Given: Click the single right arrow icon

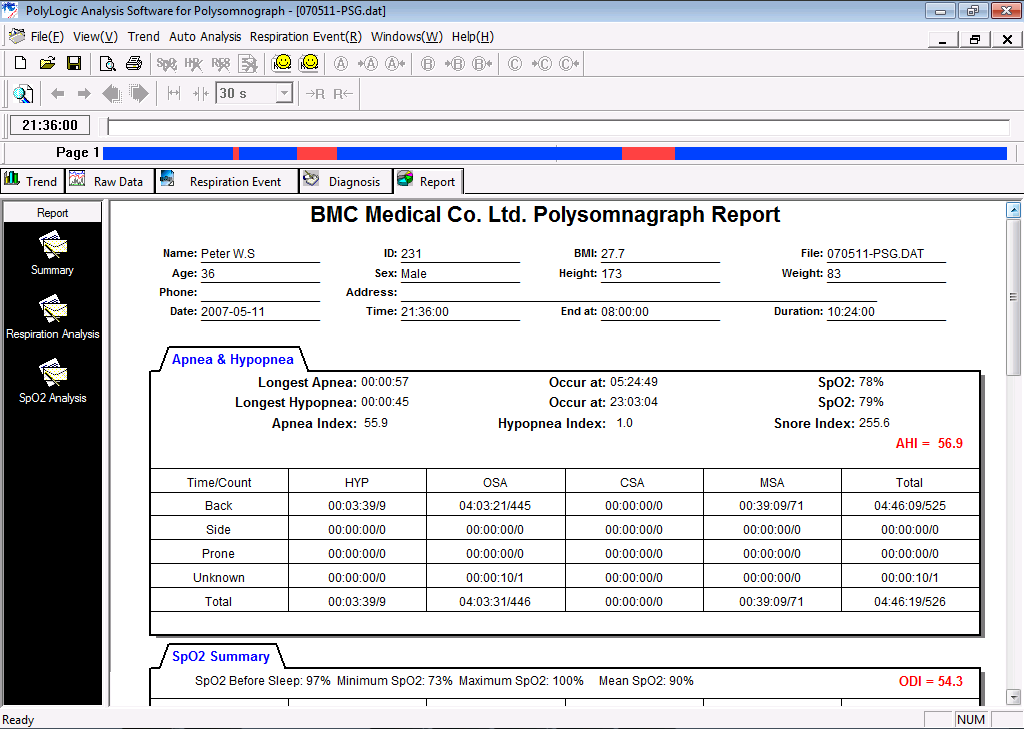Looking at the screenshot, I should click(x=84, y=93).
